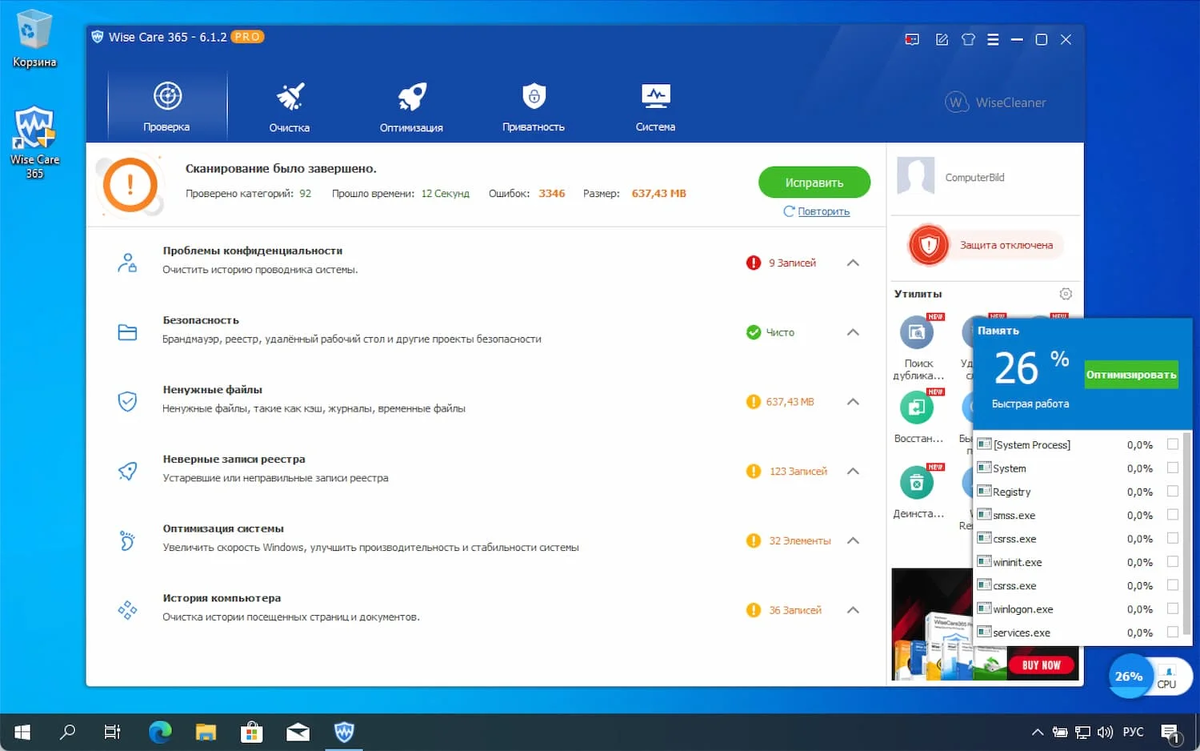Click the edit note icon in title bar
The width and height of the screenshot is (1200, 751).
click(941, 39)
